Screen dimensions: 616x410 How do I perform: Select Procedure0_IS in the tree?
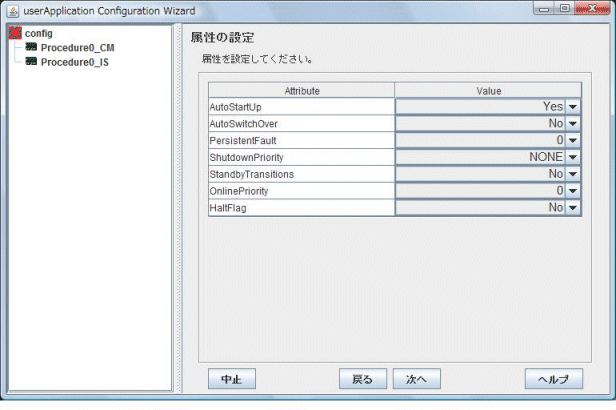[75, 62]
